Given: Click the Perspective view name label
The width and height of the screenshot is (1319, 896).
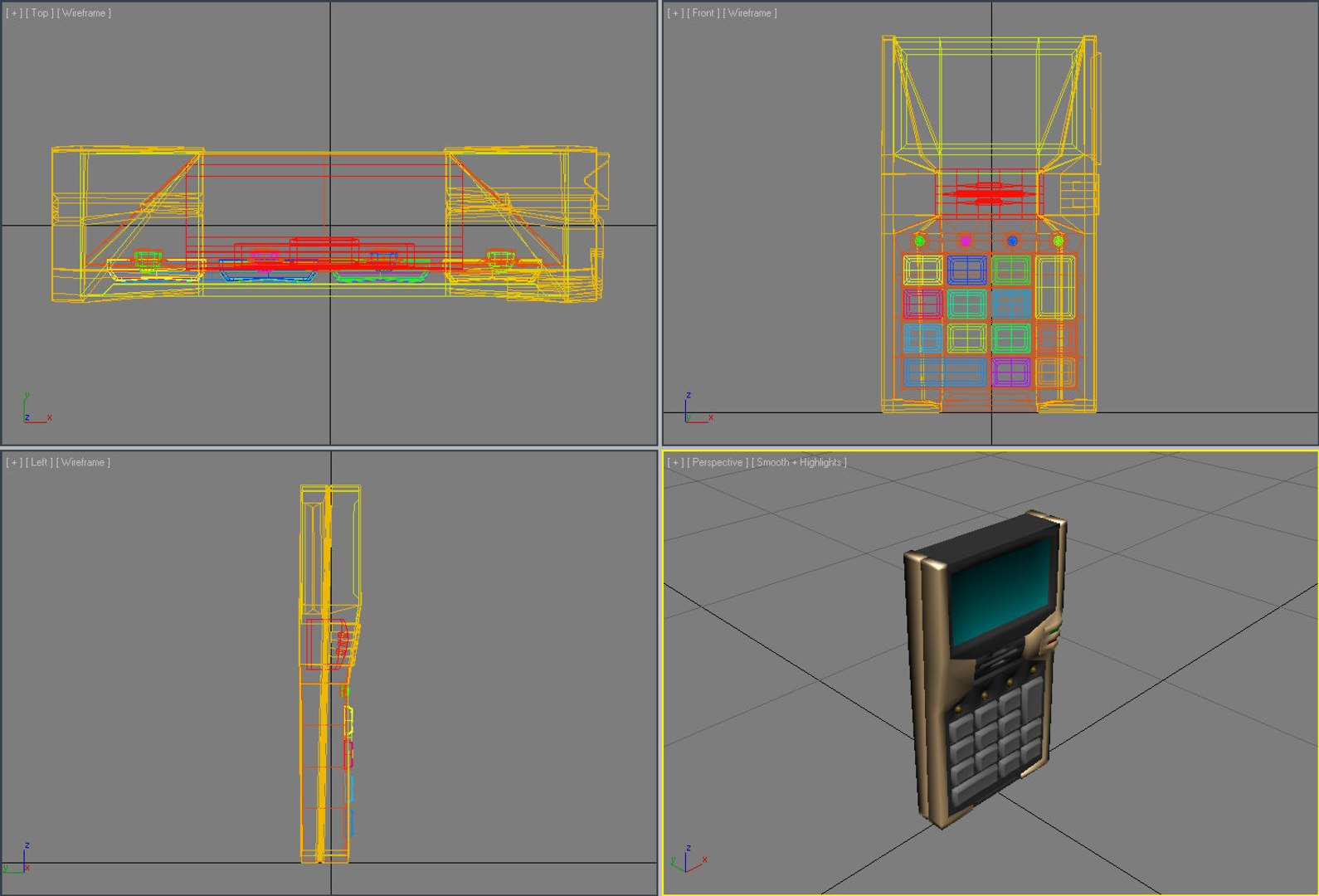Looking at the screenshot, I should pyautogui.click(x=718, y=462).
